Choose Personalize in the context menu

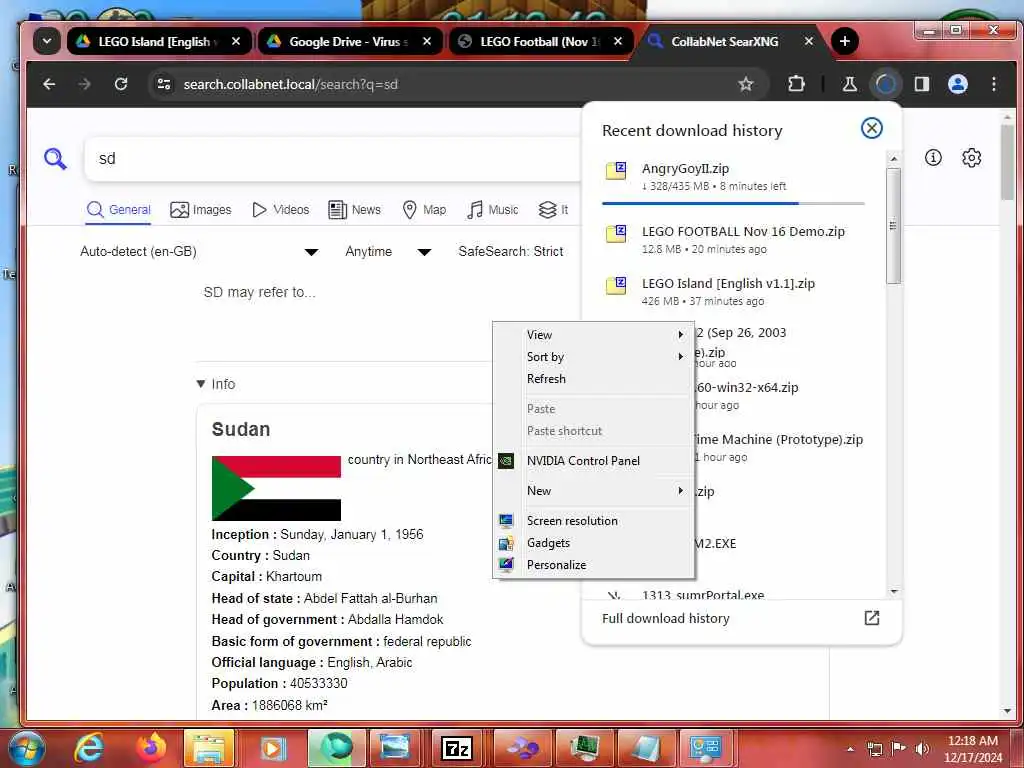[594, 565]
